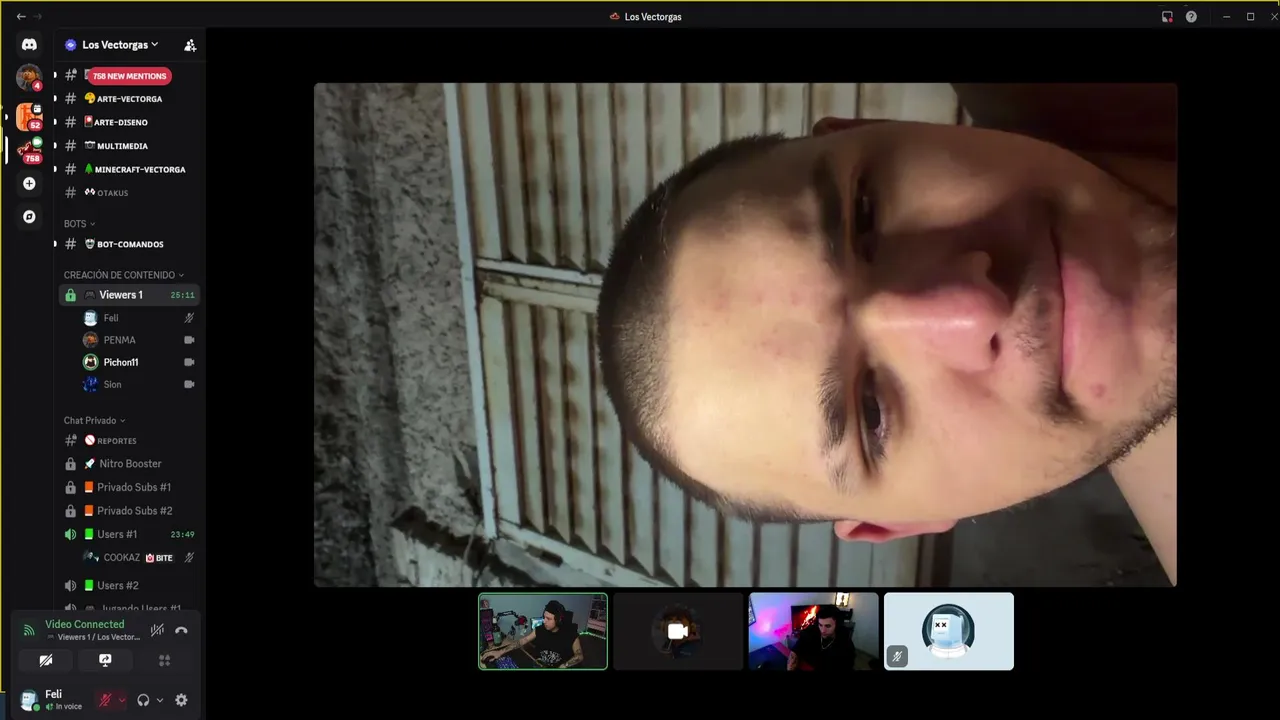Viewport: 1280px width, 720px height.
Task: Collapse the CREACIÓN DE CONTENIDO category
Action: 124,275
